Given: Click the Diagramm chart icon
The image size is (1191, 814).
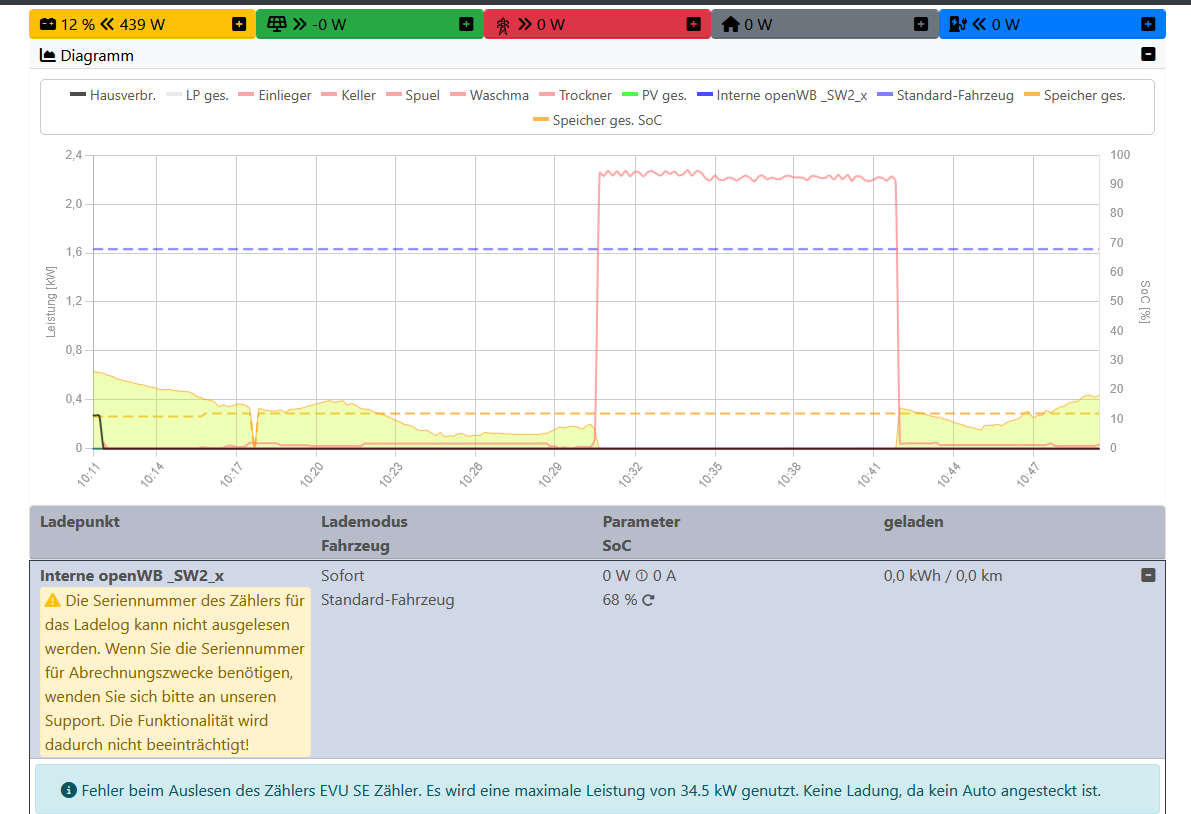Looking at the screenshot, I should tap(47, 56).
